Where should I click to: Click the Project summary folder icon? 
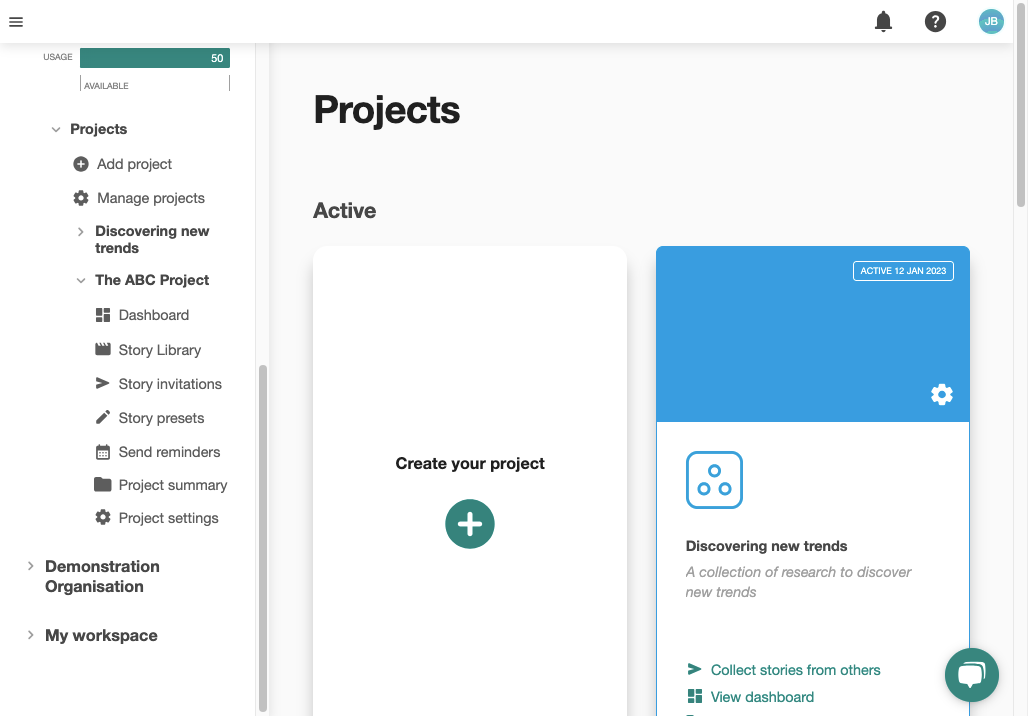(x=103, y=485)
